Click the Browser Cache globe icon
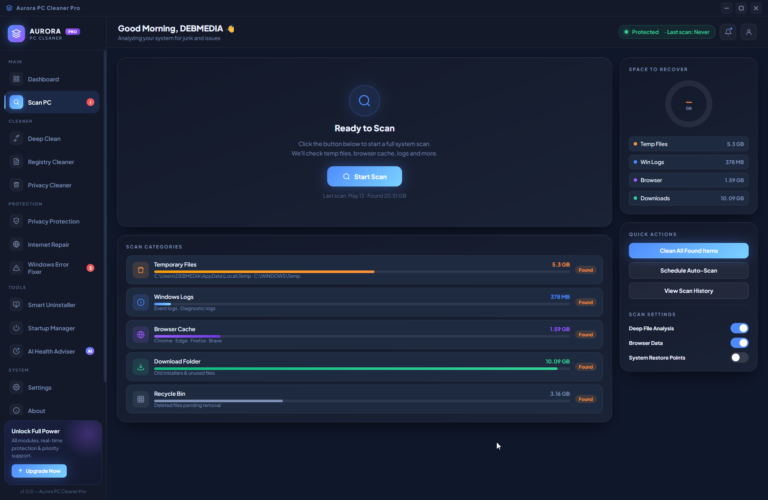Image resolution: width=768 pixels, height=500 pixels. pos(141,334)
